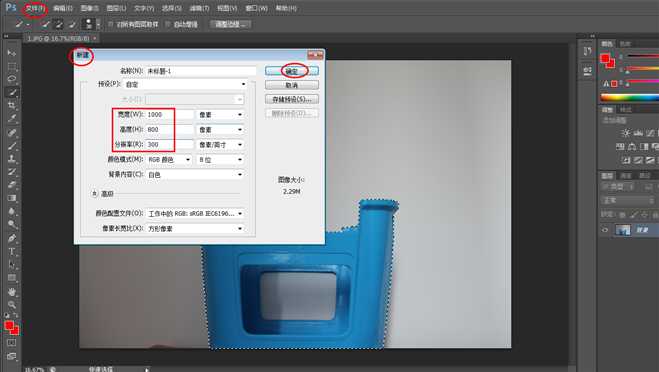This screenshot has height=372, width=659.
Task: Select the Quick Selection tool in toolbox
Action: (x=12, y=92)
